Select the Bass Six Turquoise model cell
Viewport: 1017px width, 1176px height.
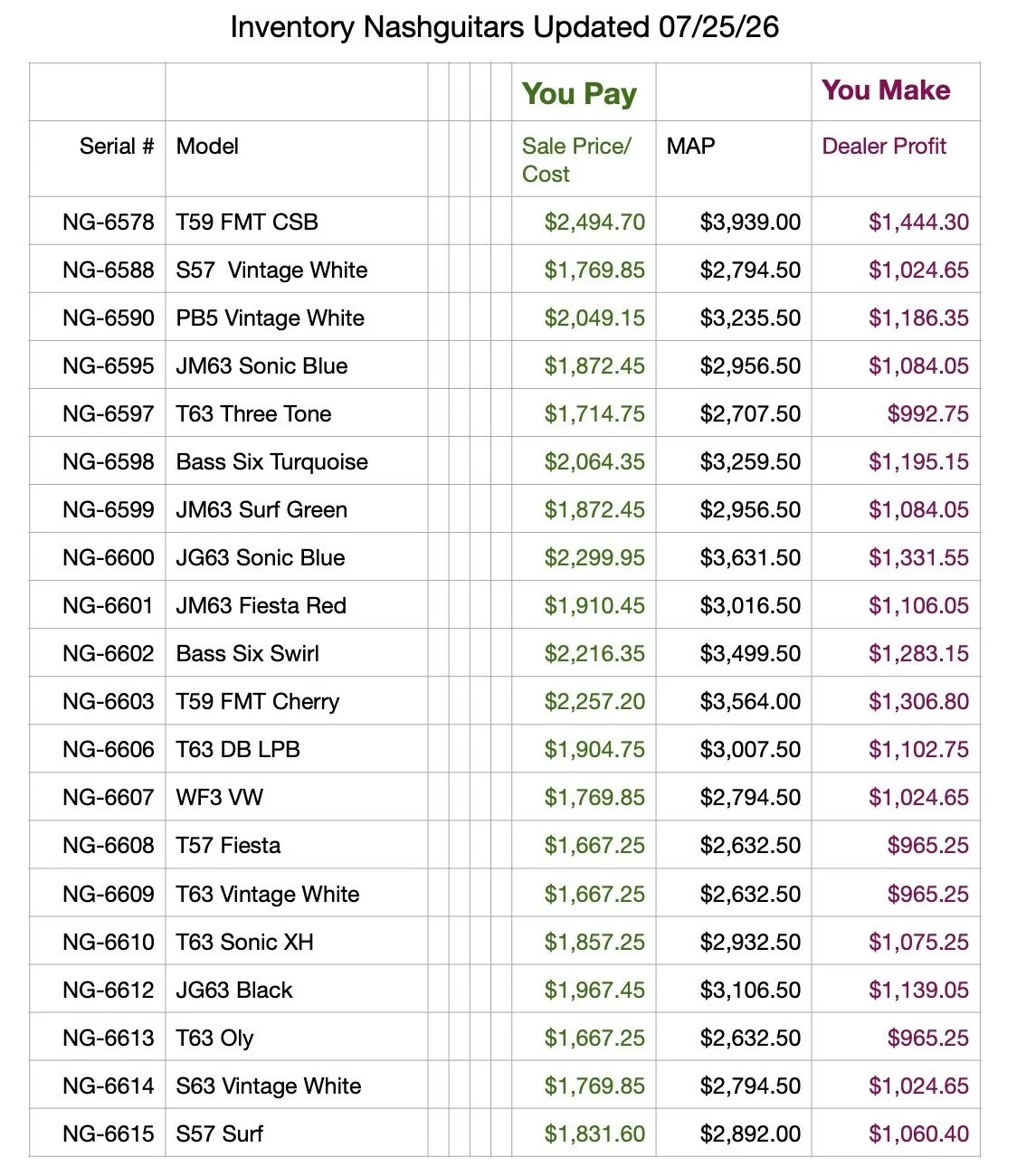click(297, 461)
